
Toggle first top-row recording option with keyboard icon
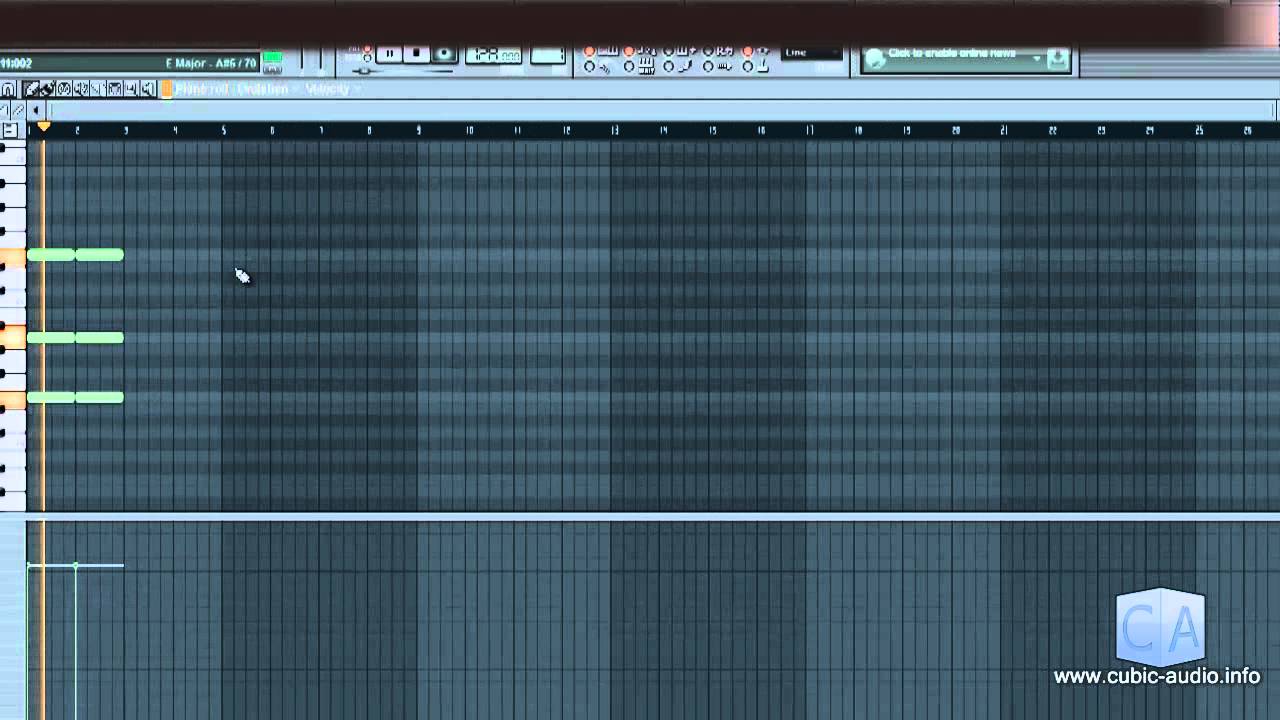click(590, 51)
